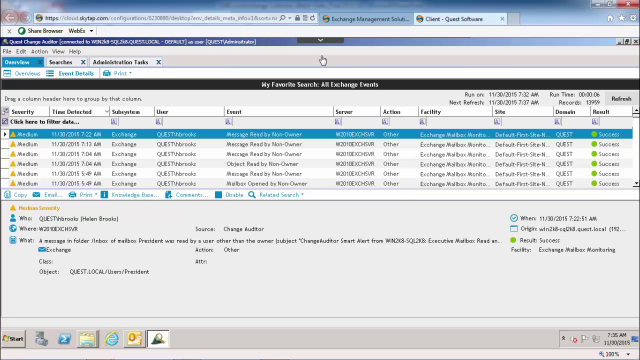640x360 pixels.
Task: Open Internet Explorer from taskbar
Action: coord(111,339)
